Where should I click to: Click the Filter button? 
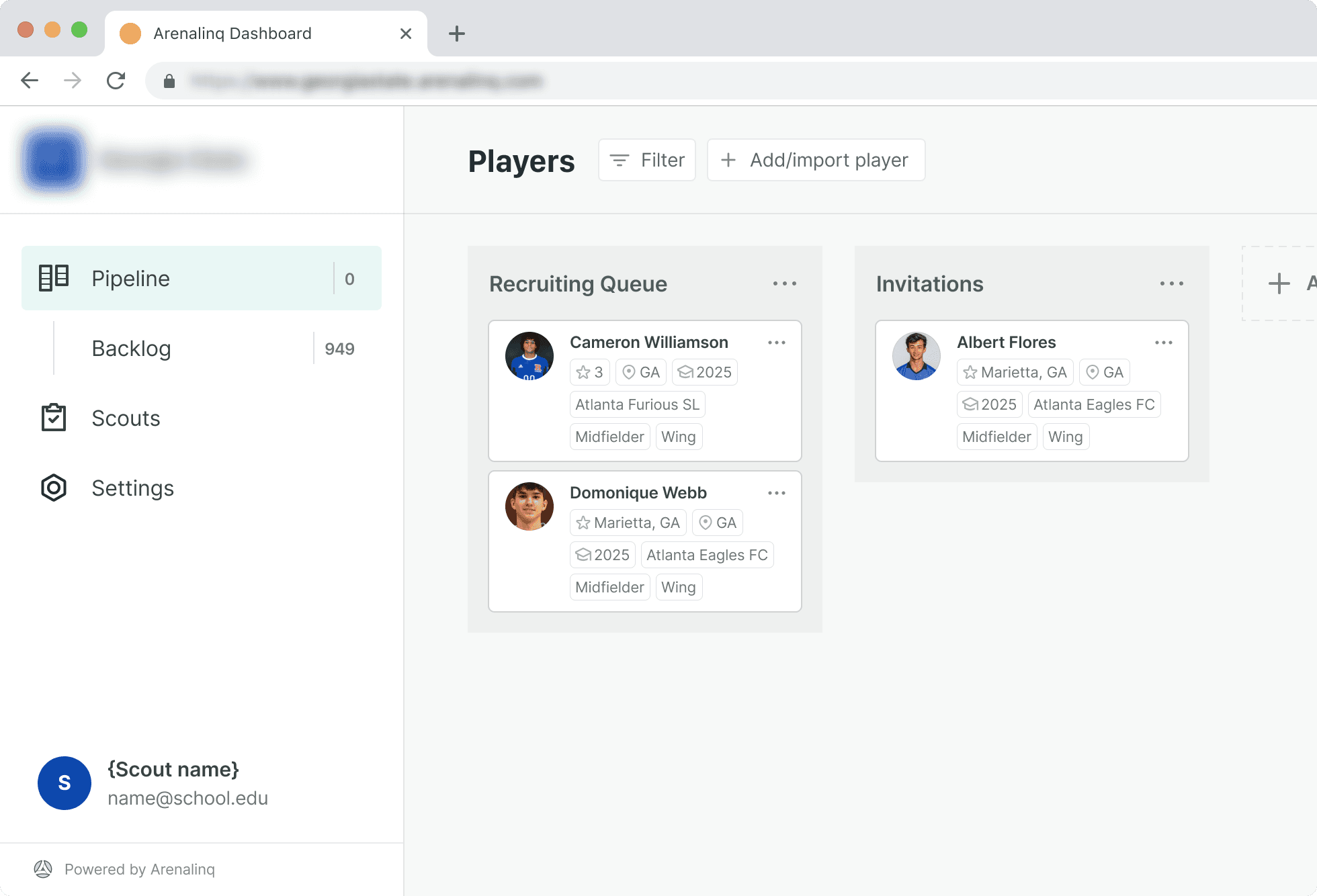pos(646,160)
